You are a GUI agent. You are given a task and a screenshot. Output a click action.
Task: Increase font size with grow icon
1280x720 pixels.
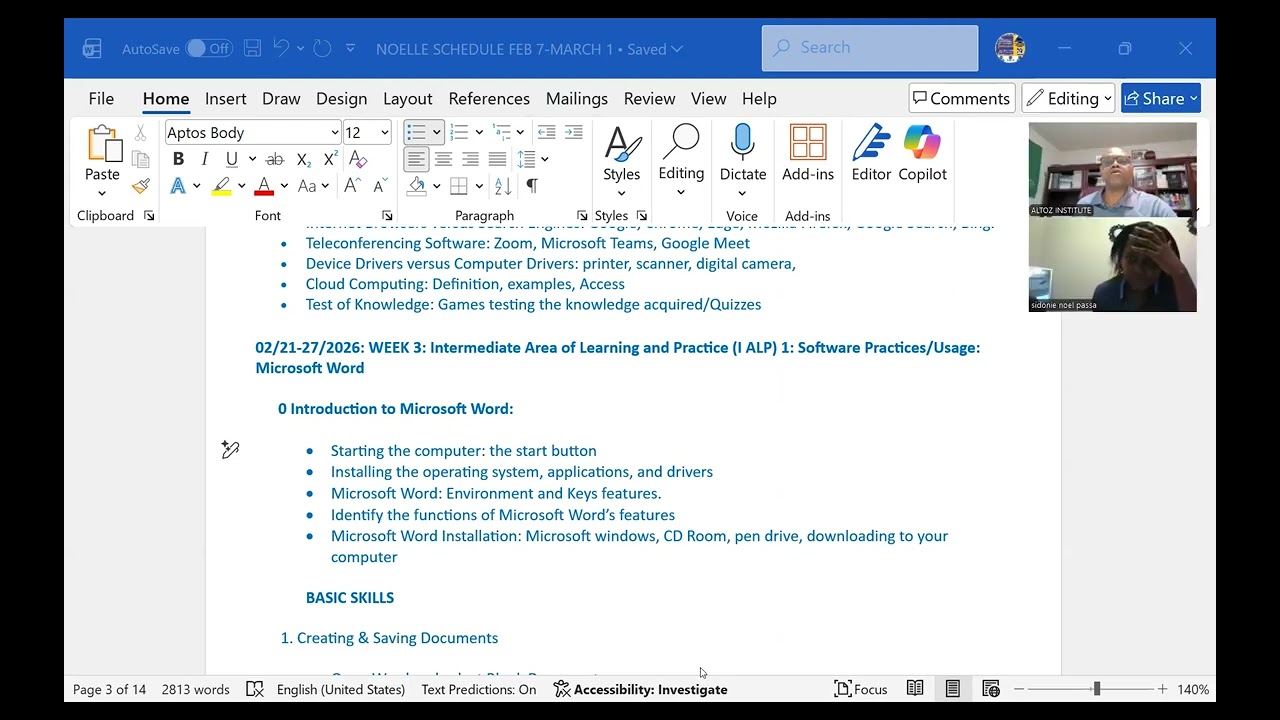pos(352,186)
